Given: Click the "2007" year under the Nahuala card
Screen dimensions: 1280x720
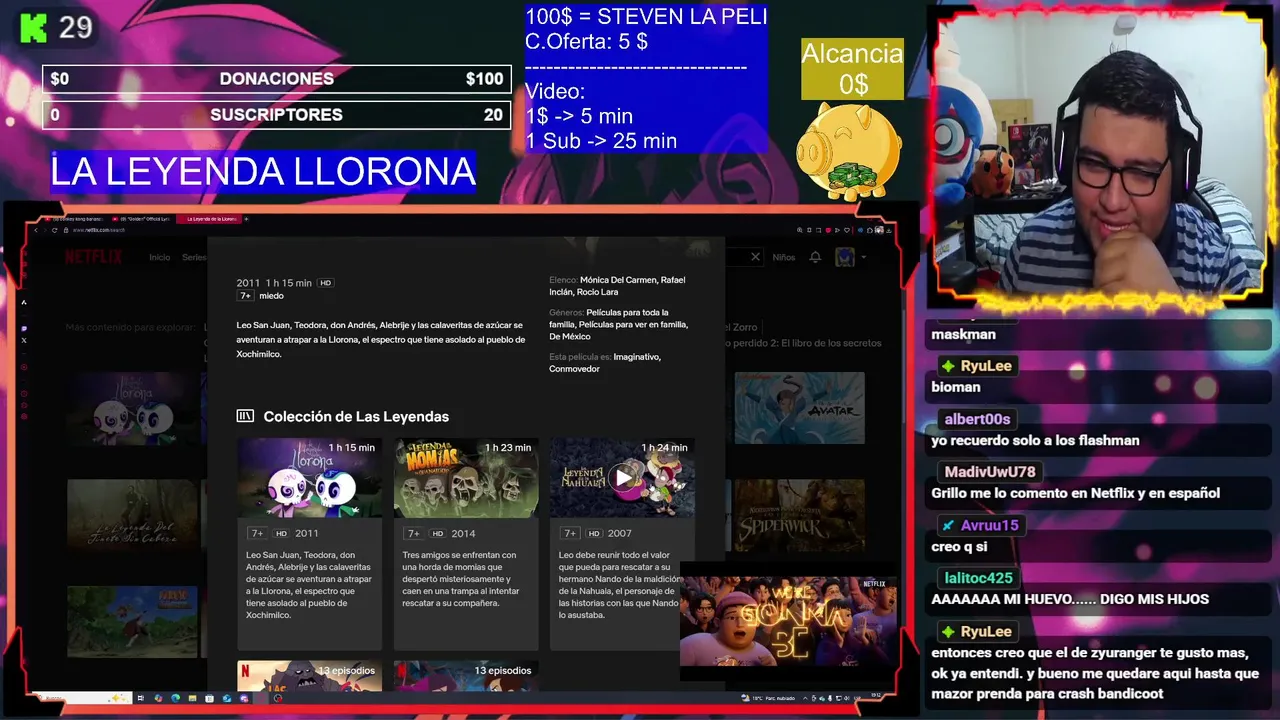Looking at the screenshot, I should click(x=619, y=534).
